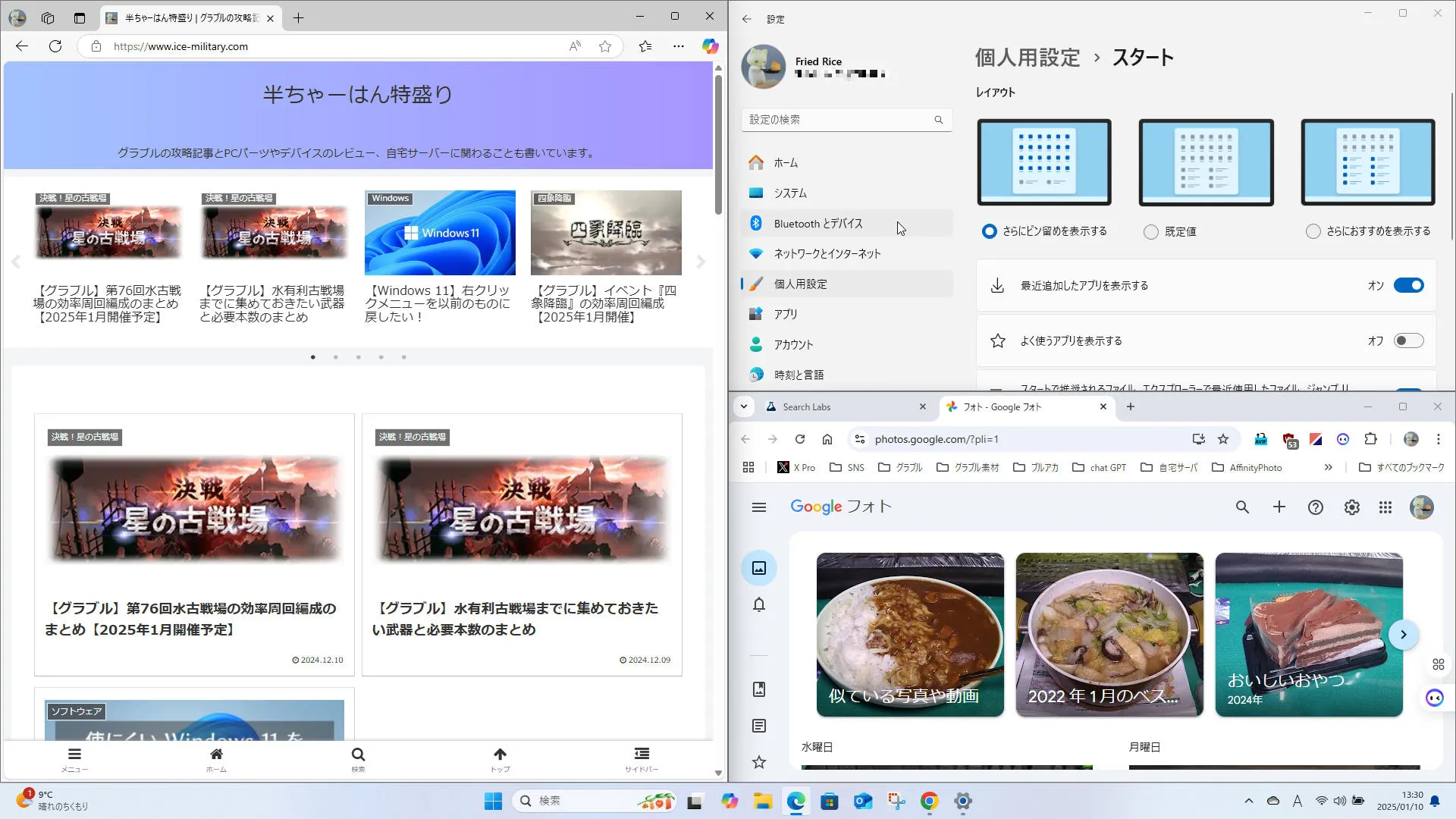The width and height of the screenshot is (1456, 819).
Task: Open File Explorer from taskbar
Action: [763, 801]
